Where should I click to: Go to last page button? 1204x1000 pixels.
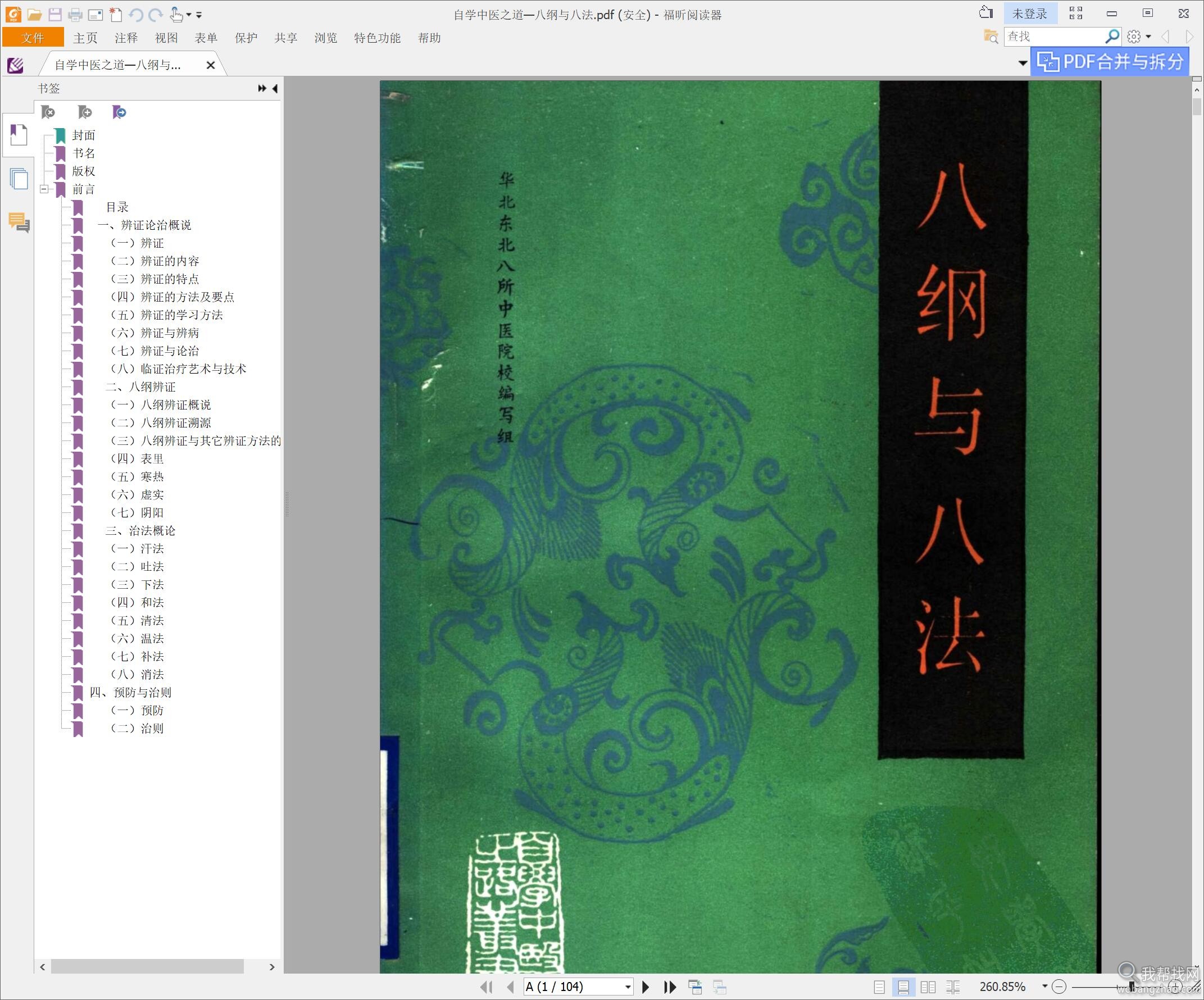670,987
